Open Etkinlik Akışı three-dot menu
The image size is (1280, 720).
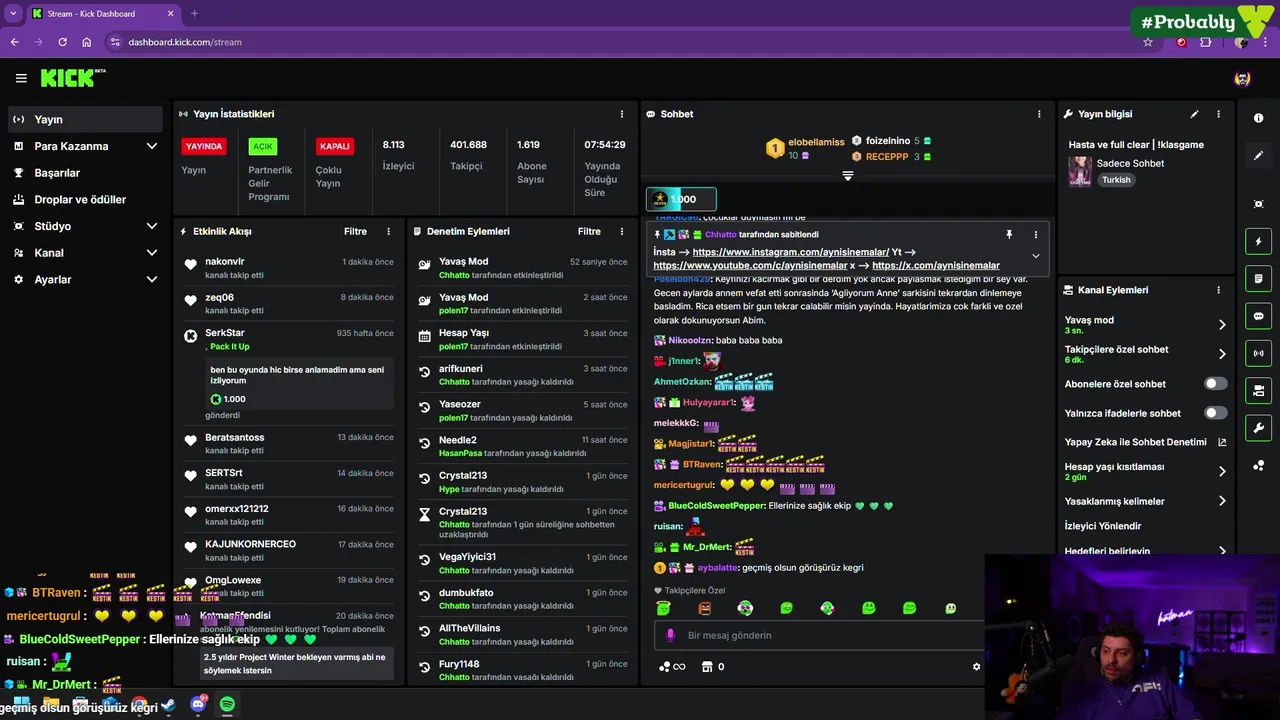[x=389, y=231]
